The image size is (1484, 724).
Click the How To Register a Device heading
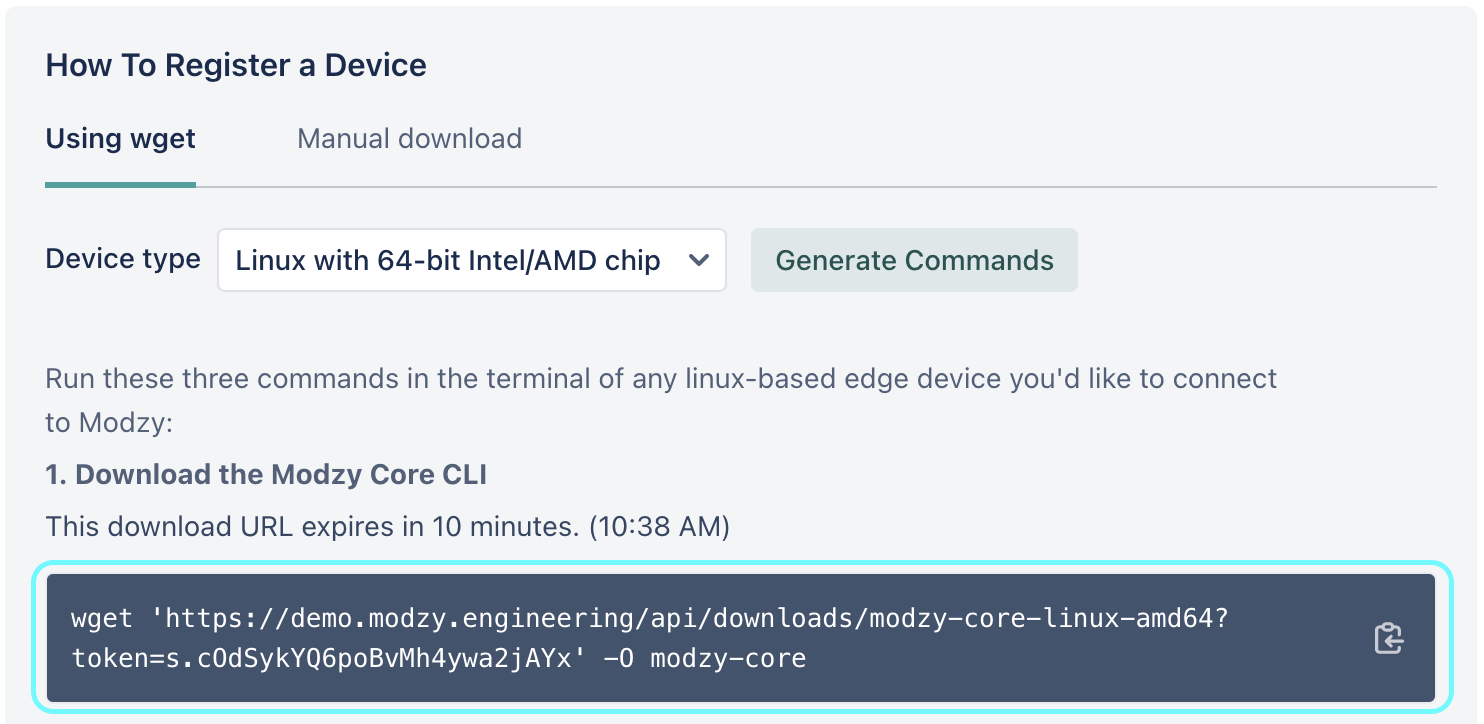tap(236, 66)
